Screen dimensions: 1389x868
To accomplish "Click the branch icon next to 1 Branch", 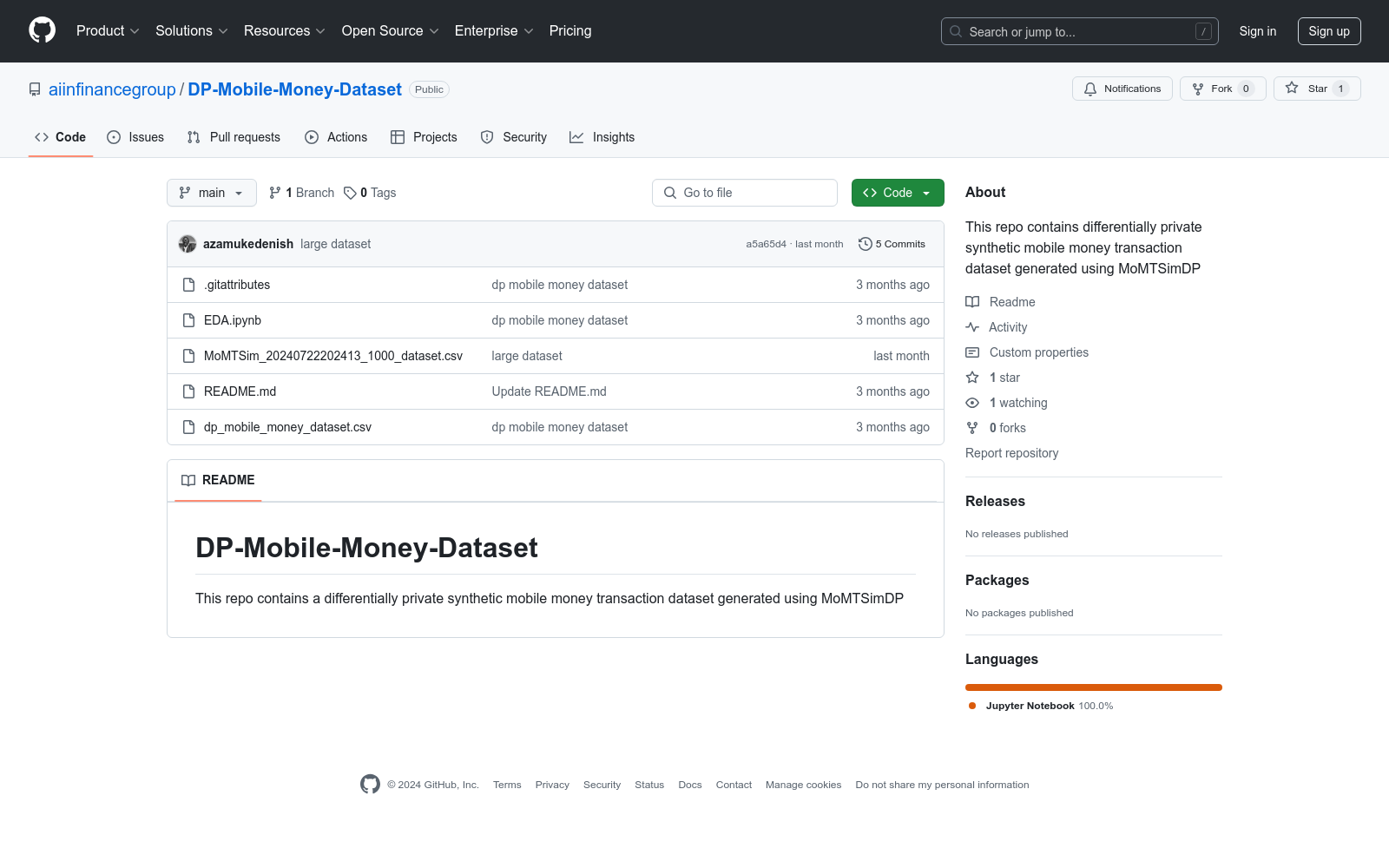I will [275, 193].
